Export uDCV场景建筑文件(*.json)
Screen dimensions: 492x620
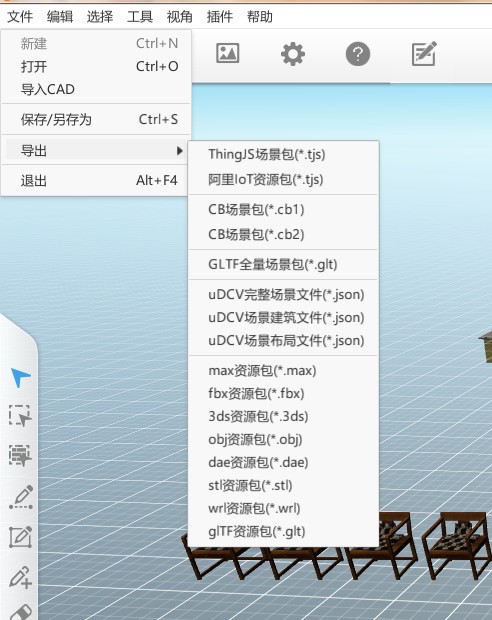pyautogui.click(x=283, y=318)
